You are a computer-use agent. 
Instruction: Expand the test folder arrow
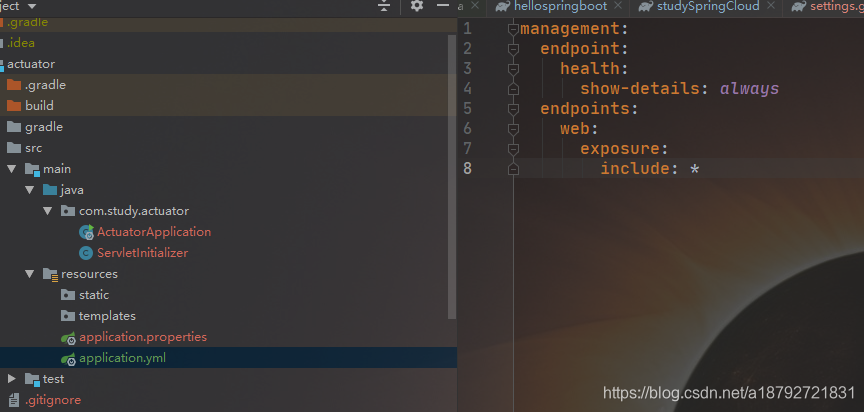[12, 379]
